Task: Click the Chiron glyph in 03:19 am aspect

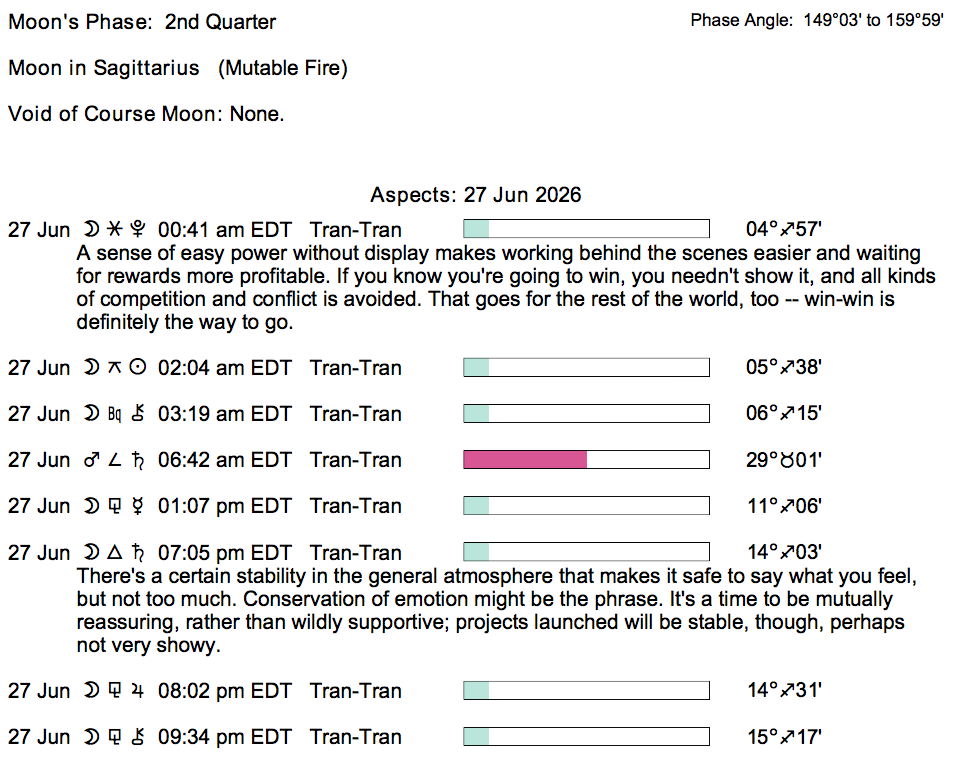Action: point(138,413)
